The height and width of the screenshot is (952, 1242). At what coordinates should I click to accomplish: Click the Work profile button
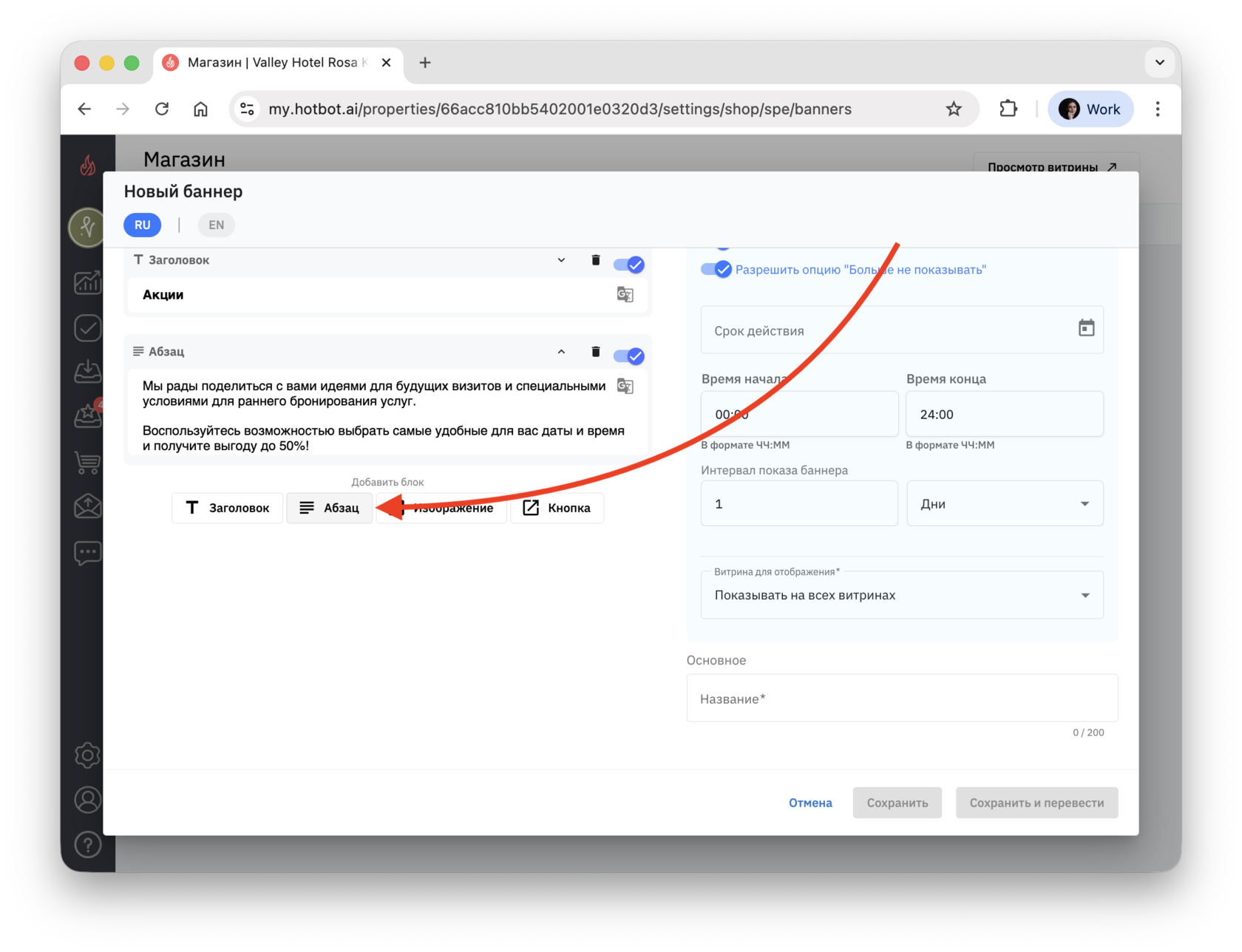coord(1090,109)
